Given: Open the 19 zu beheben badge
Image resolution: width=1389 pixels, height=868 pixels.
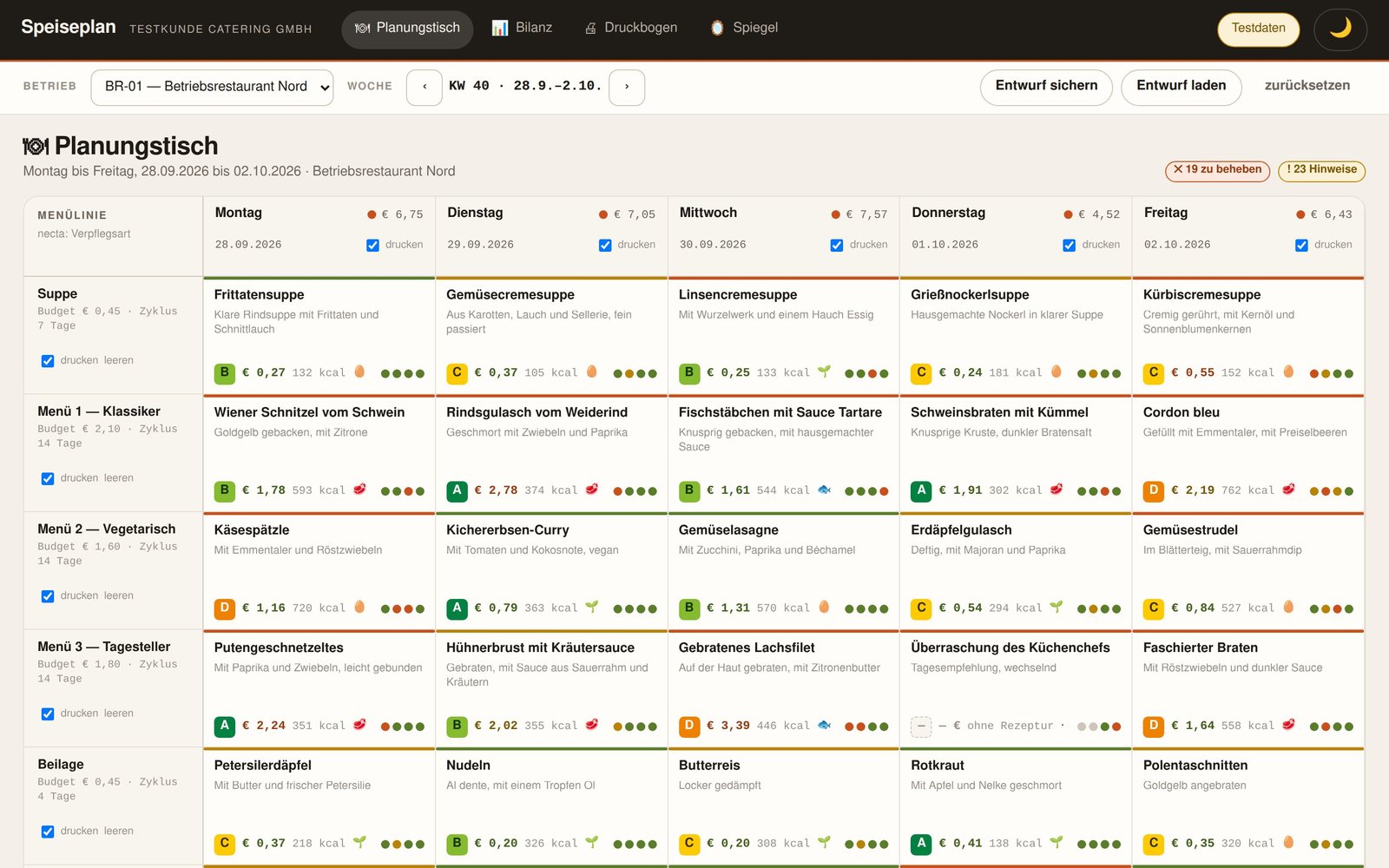Looking at the screenshot, I should (x=1217, y=170).
